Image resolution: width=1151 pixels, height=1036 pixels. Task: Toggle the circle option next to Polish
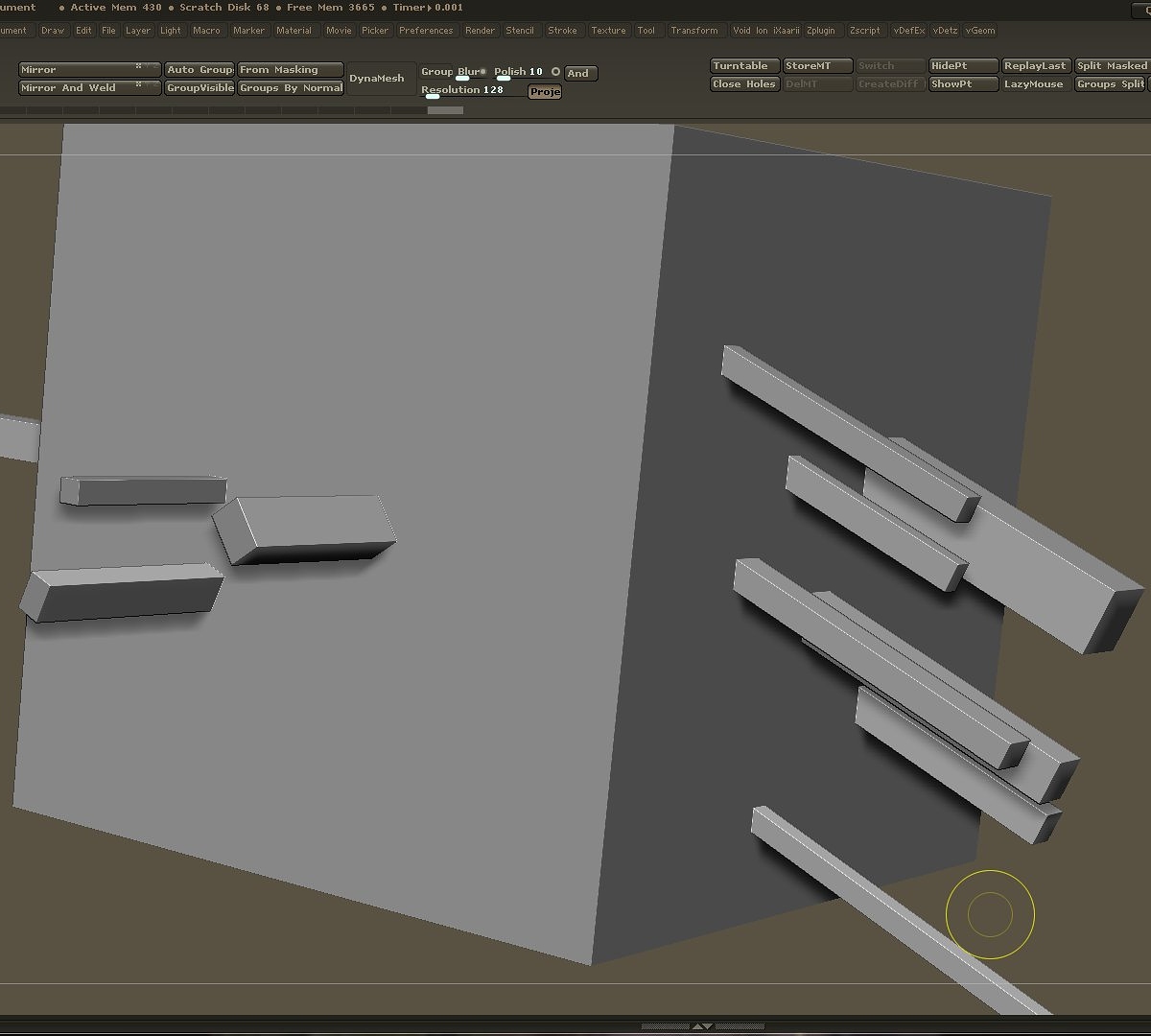pos(555,72)
